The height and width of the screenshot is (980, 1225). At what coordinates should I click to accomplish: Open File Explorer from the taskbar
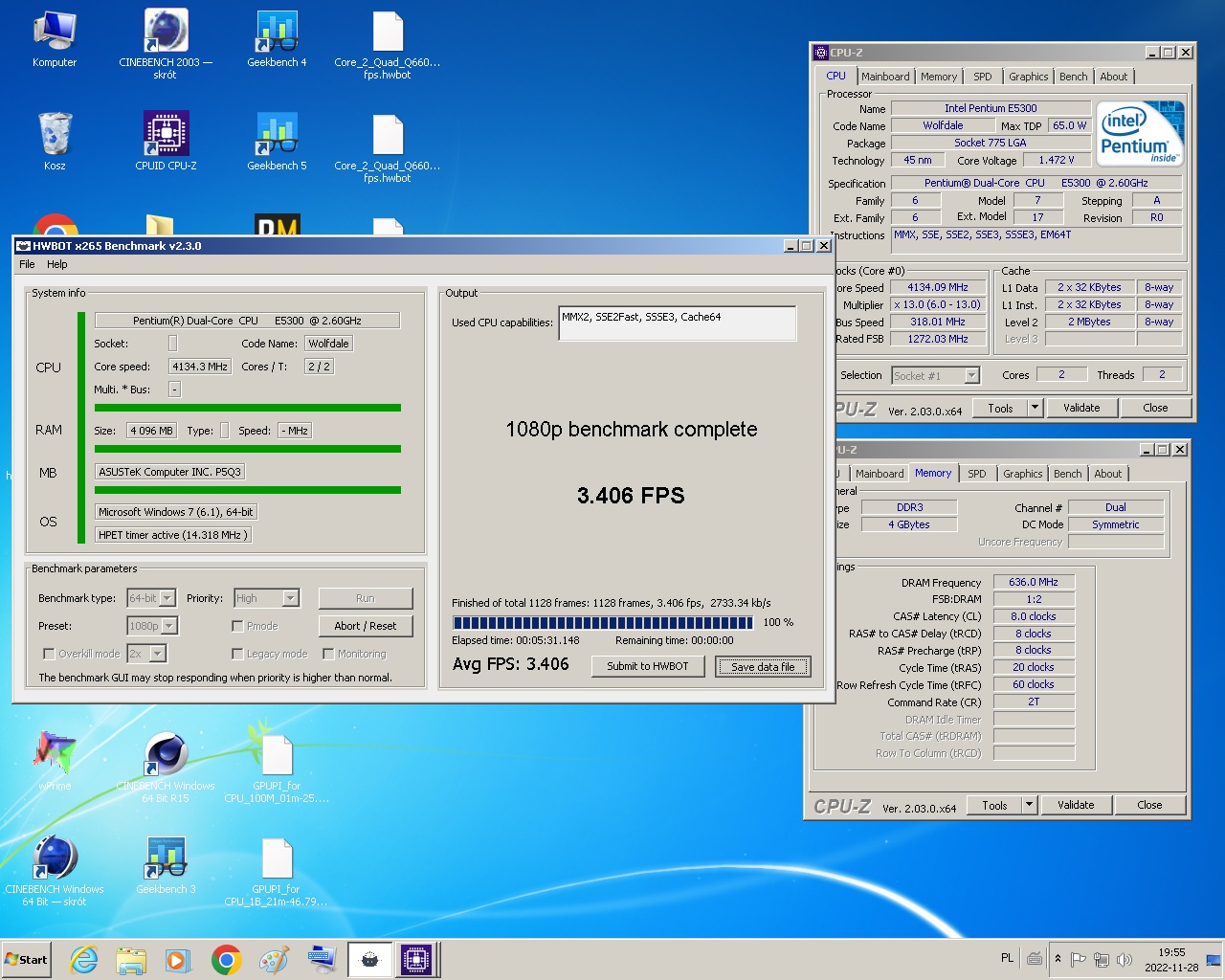pos(131,960)
